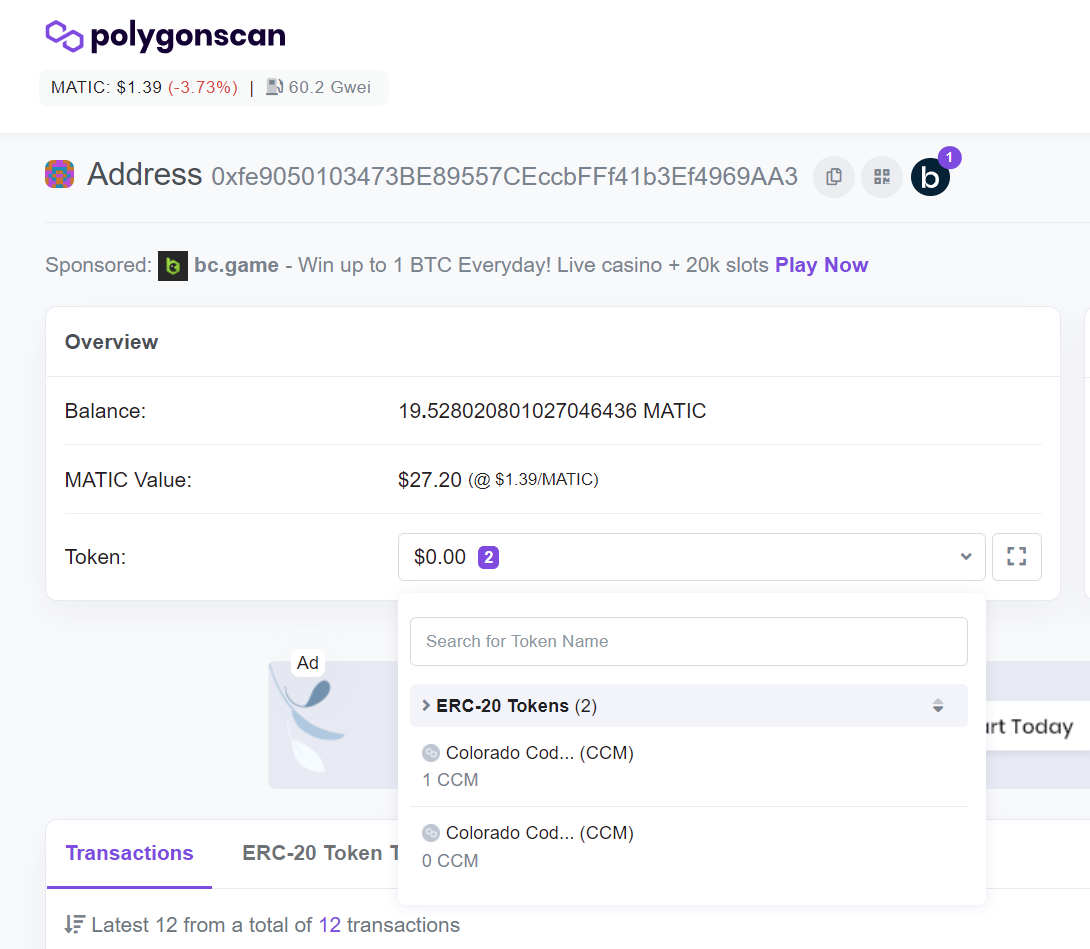Click the 'Token:' label
This screenshot has width=1090, height=949.
(95, 557)
